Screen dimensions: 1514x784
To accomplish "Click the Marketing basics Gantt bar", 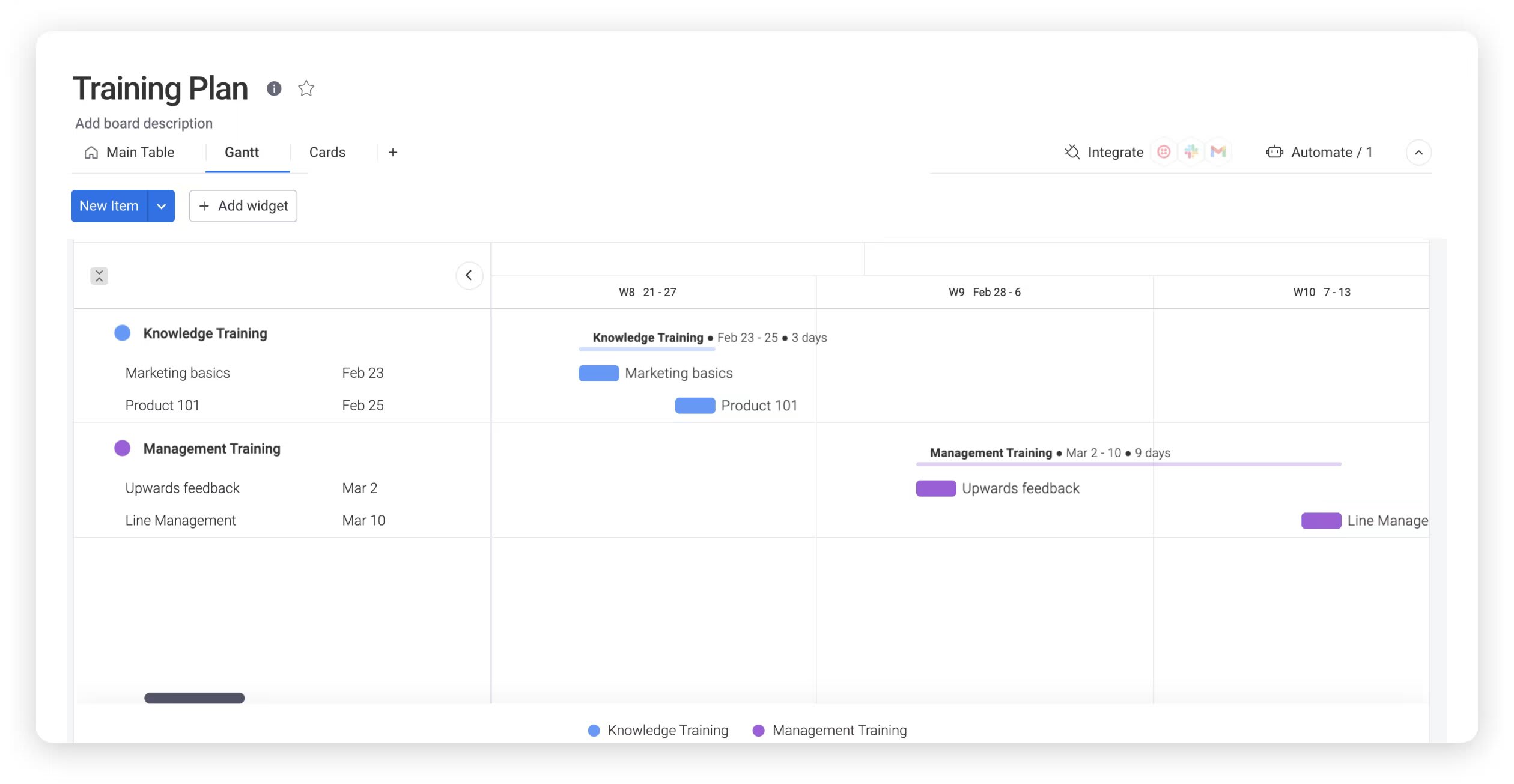I will point(597,373).
